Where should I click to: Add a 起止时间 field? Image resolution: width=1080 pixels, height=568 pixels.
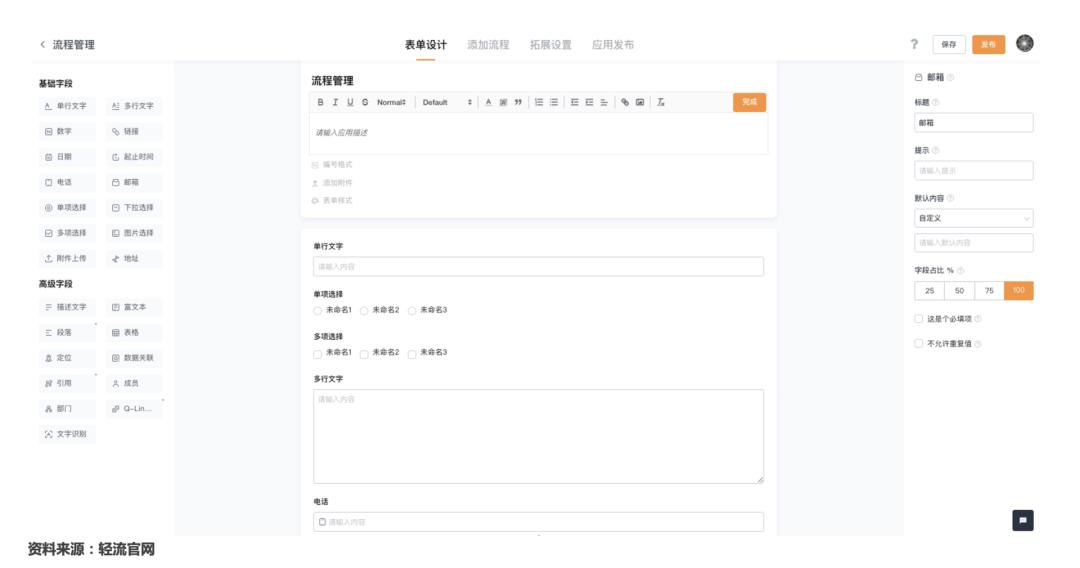[134, 157]
